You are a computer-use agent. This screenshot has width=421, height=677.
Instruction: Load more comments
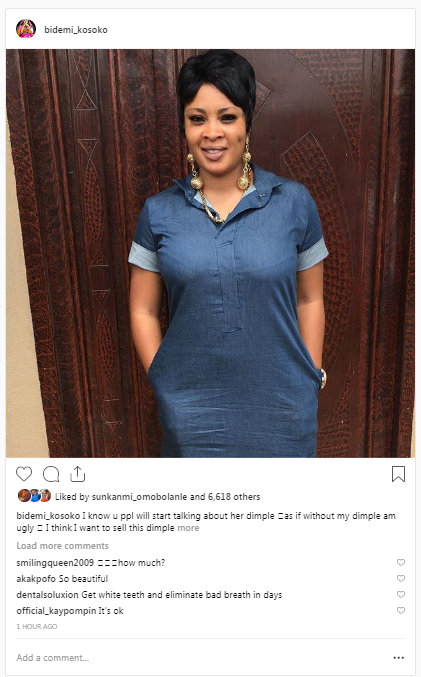(x=63, y=546)
